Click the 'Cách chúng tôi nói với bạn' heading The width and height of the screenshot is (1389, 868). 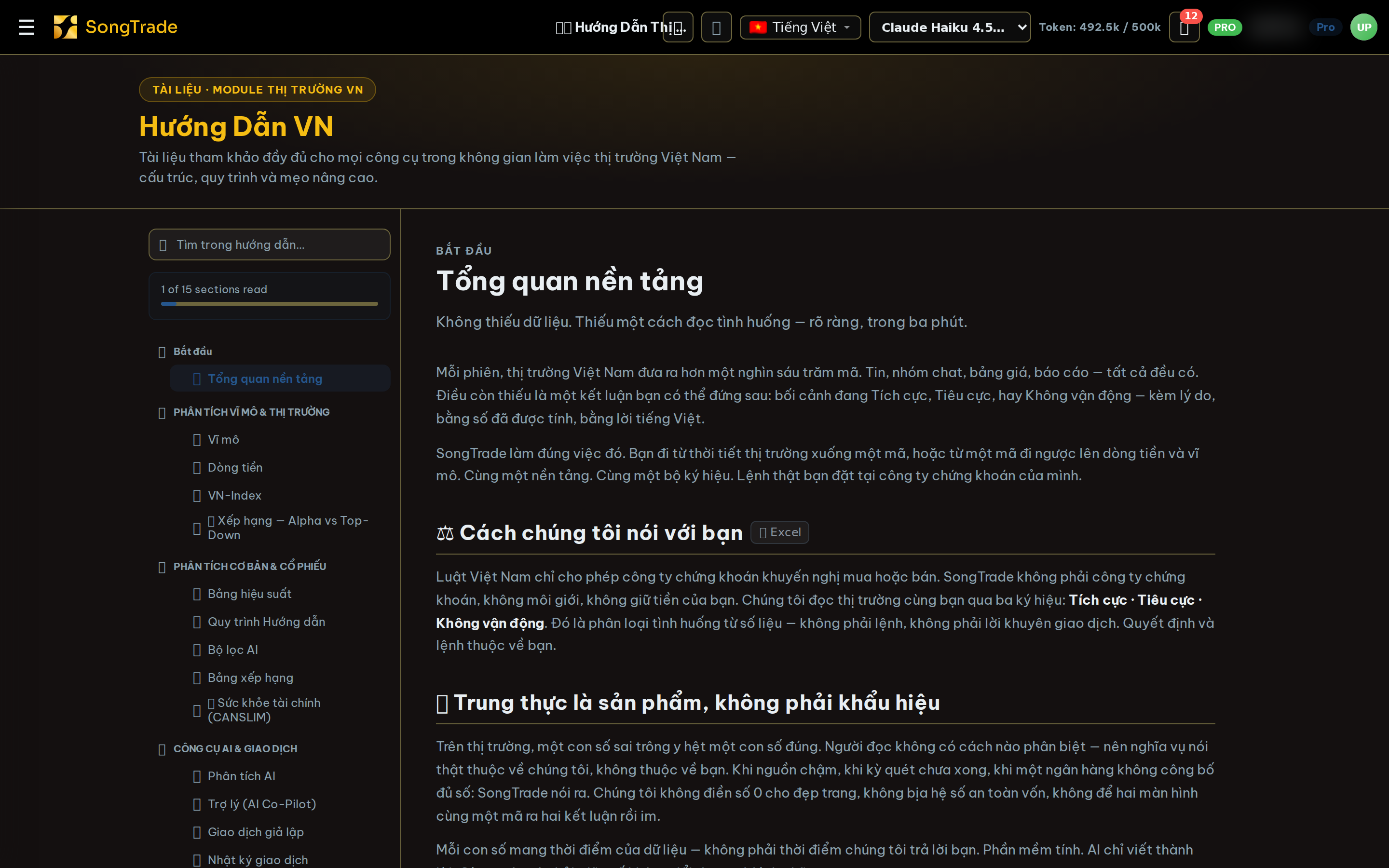coord(601,533)
